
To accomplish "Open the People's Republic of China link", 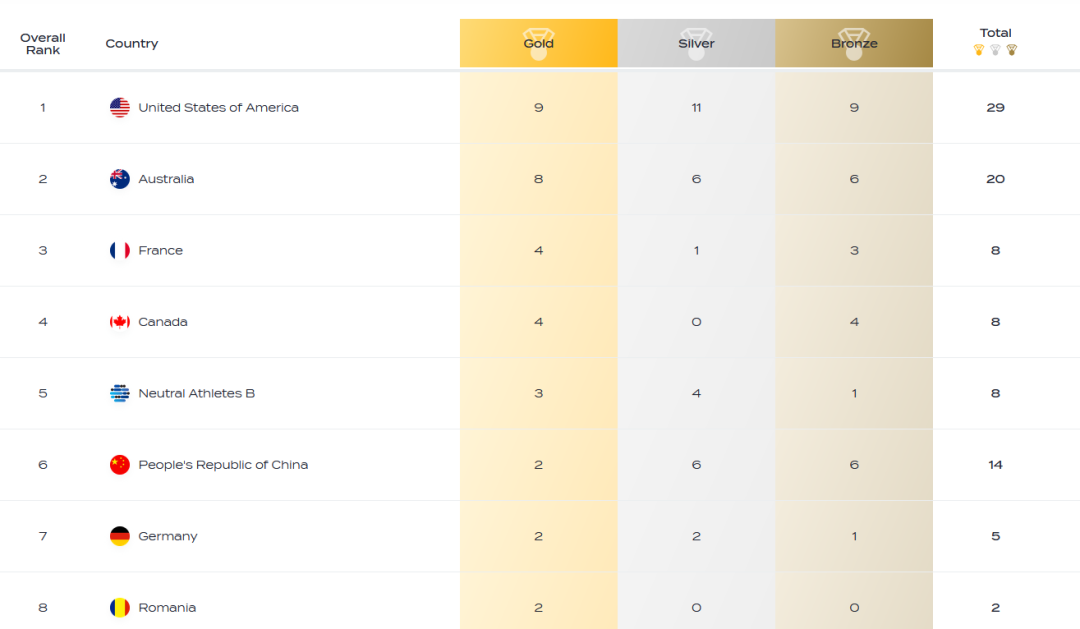I will 223,465.
